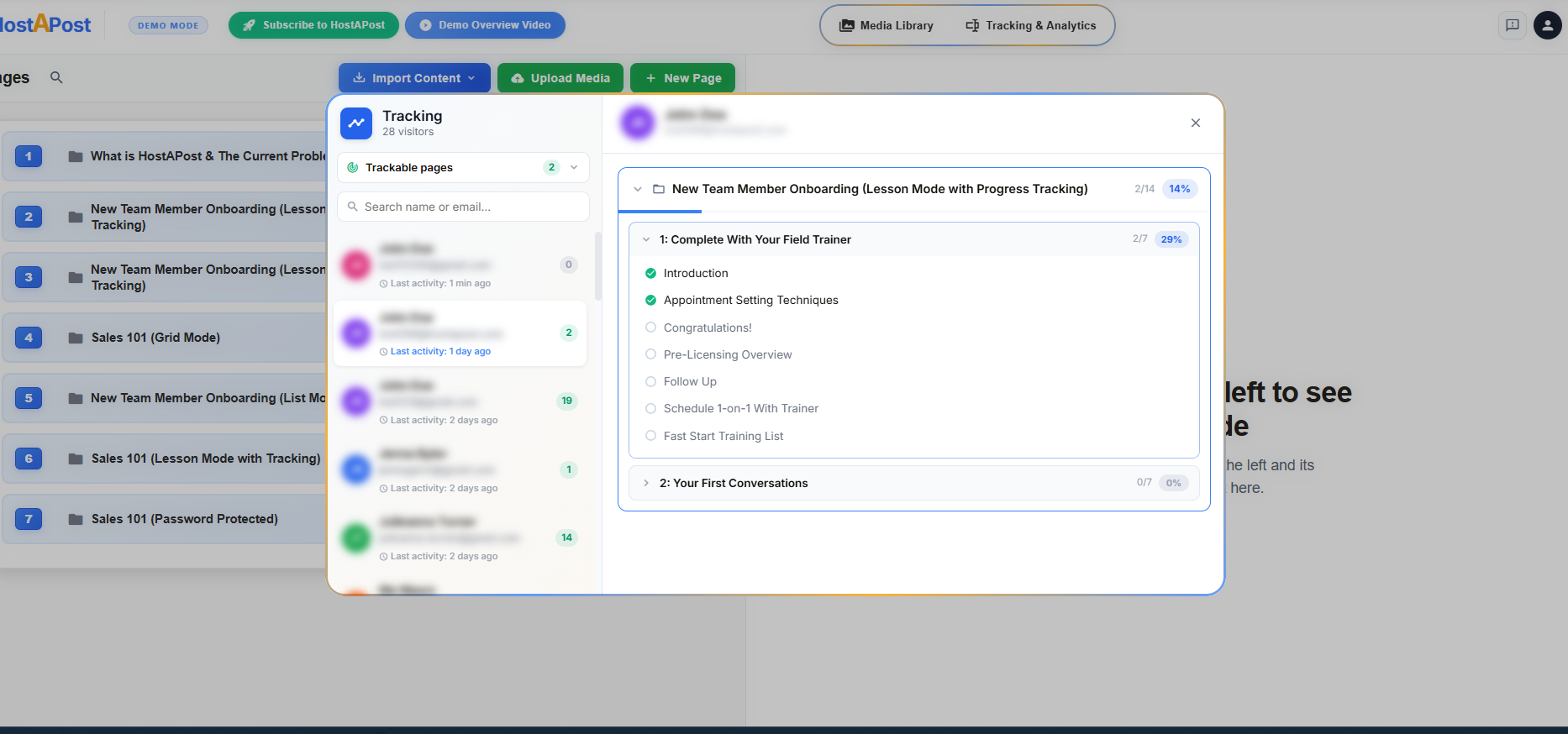Open What is HostAPost & The Current Problem page
Image resolution: width=1568 pixels, height=734 pixels.
click(164, 156)
